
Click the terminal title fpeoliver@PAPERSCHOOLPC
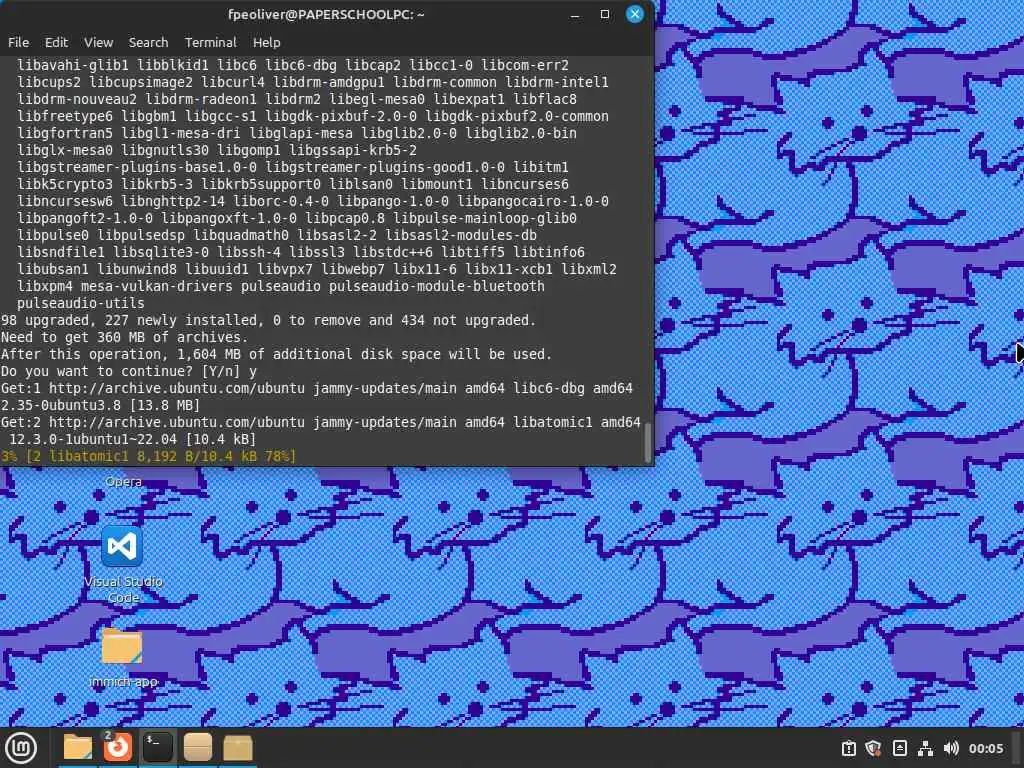(326, 14)
